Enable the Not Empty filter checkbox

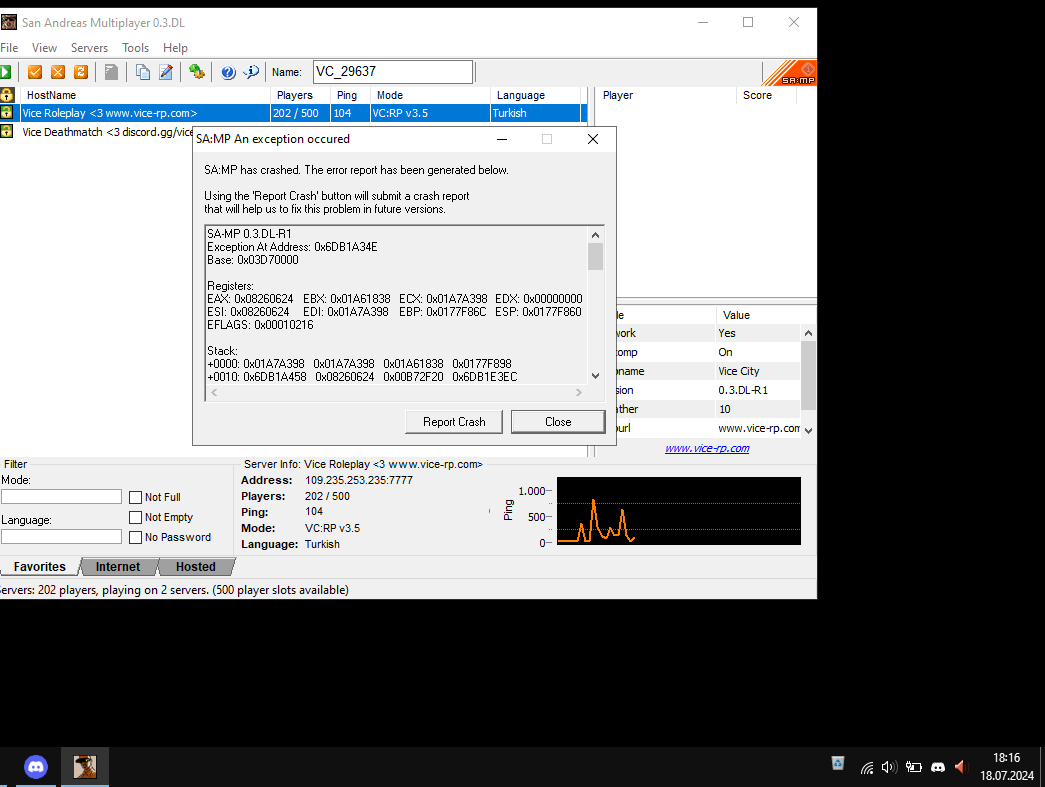tap(135, 517)
